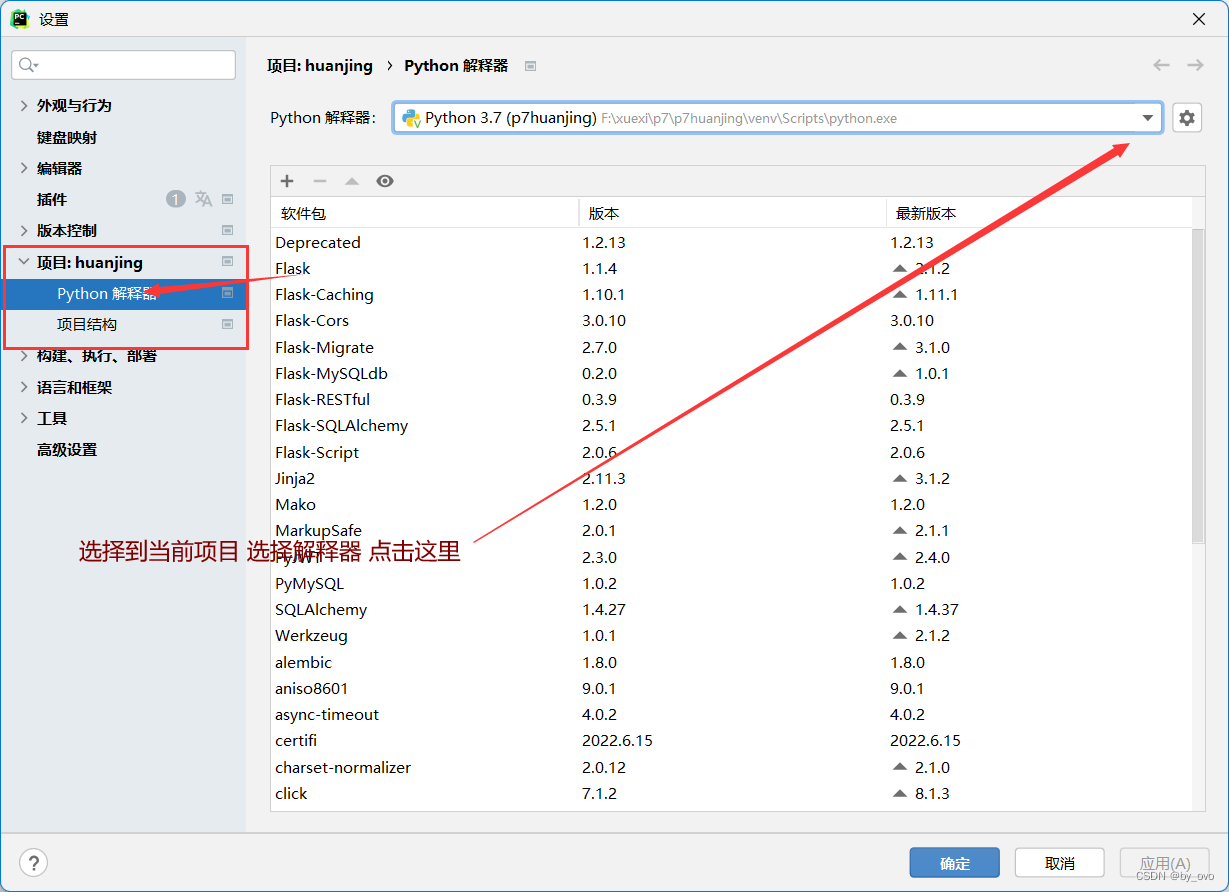Image resolution: width=1229 pixels, height=892 pixels.
Task: Select 键盘映射 in settings tree
Action: click(x=67, y=137)
